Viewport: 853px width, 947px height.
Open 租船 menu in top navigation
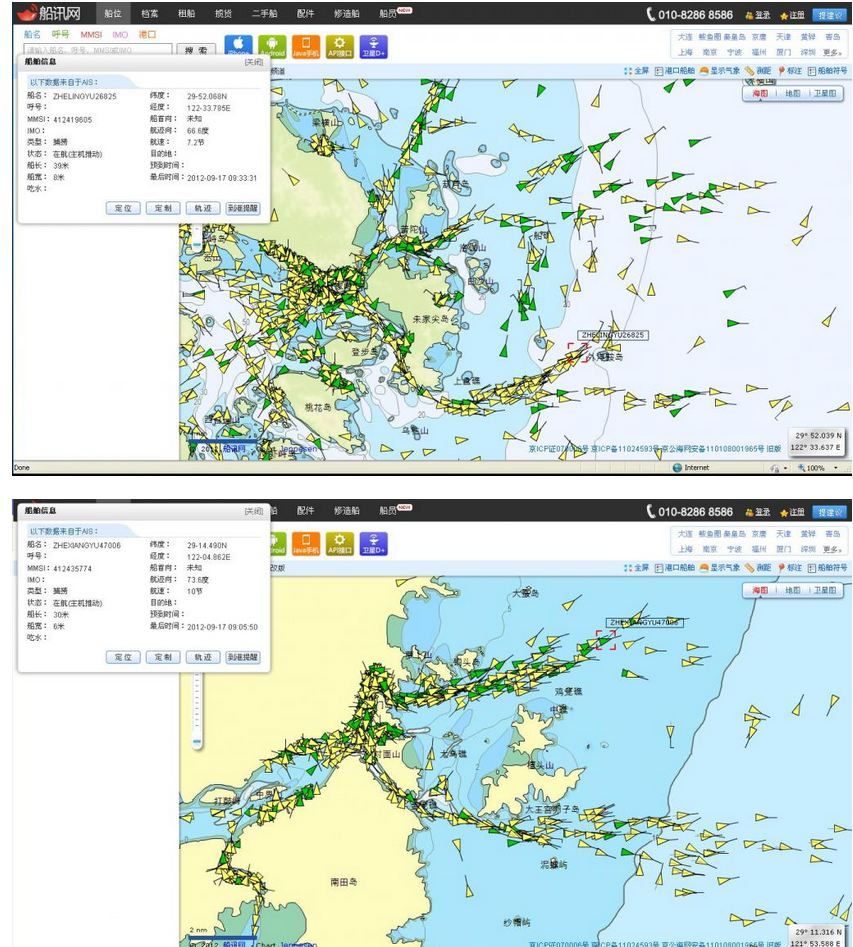(x=187, y=13)
